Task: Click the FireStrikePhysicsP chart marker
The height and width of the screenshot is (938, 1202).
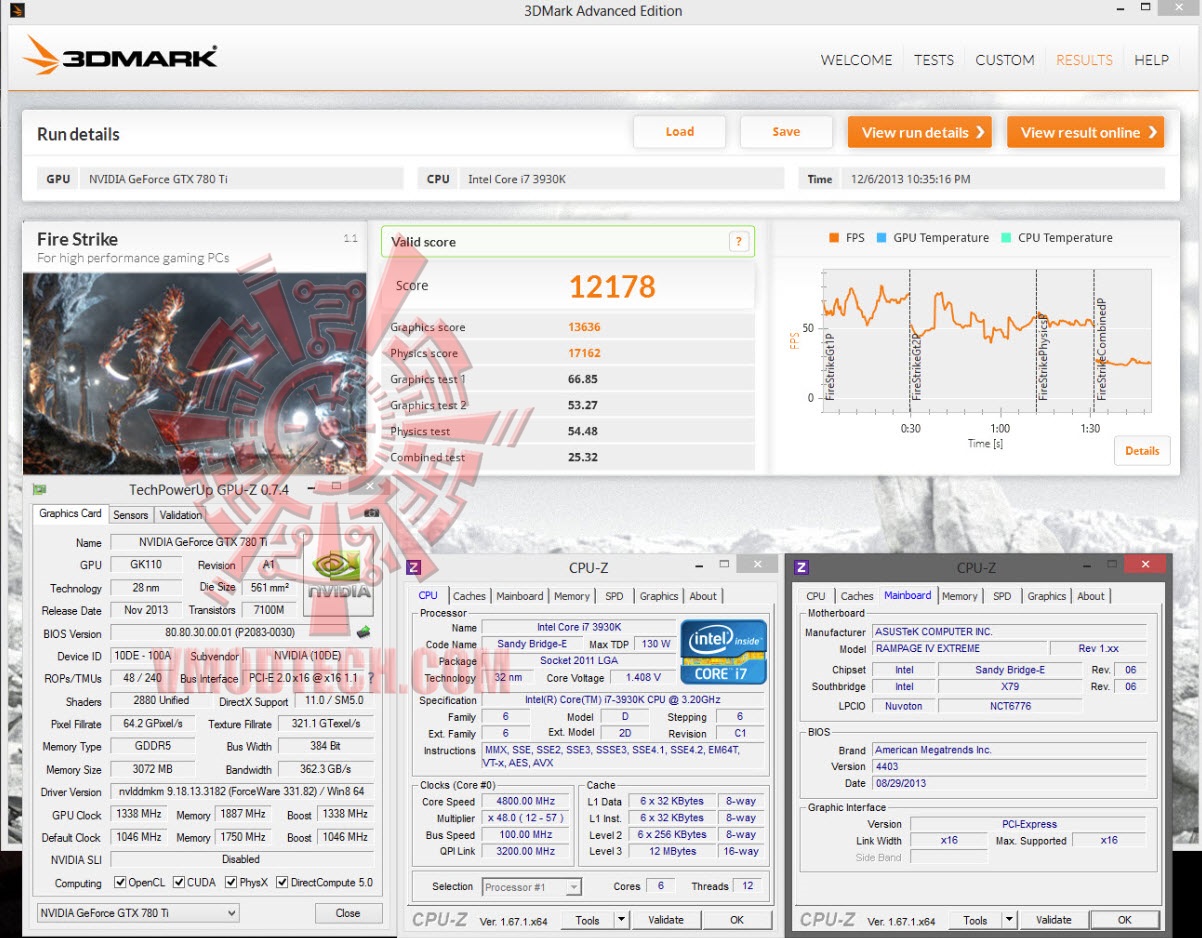Action: [1042, 357]
